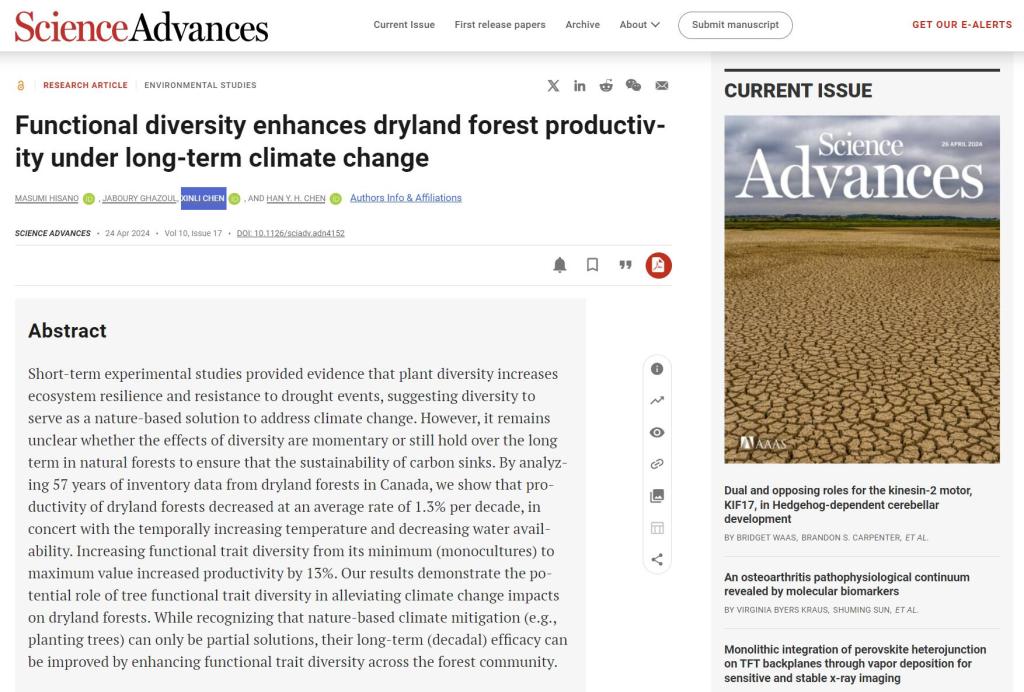This screenshot has width=1024, height=692.
Task: Click the quotation marks cite icon
Action: [625, 265]
